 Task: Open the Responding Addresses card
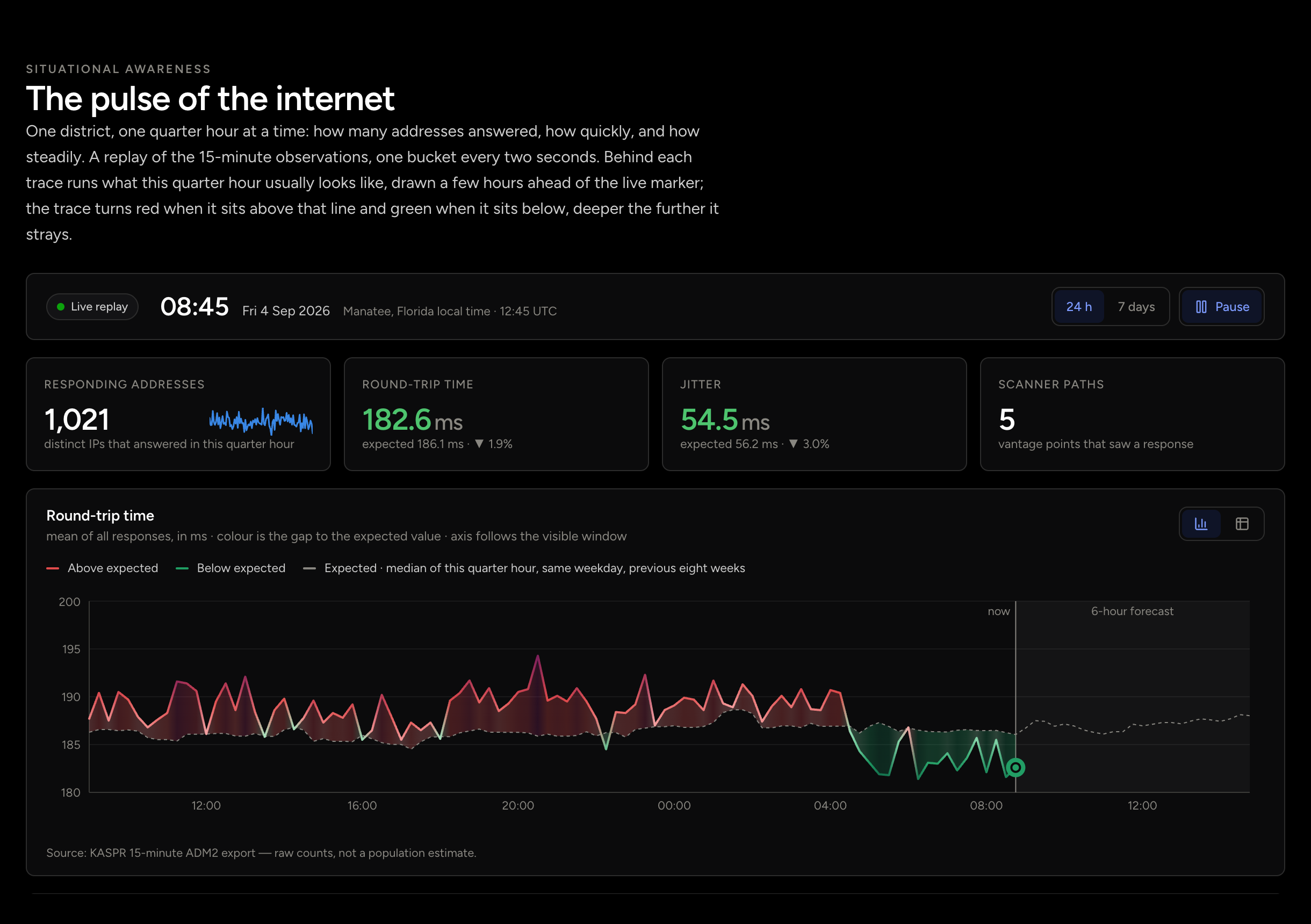[178, 414]
